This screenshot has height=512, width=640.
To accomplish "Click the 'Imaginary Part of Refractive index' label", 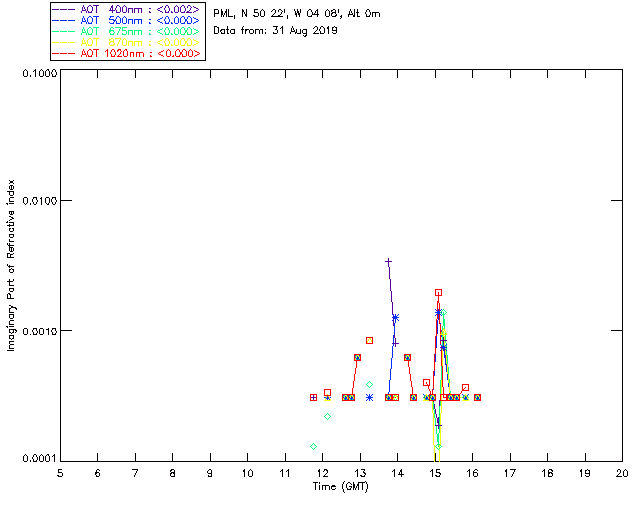I will click(x=11, y=265).
